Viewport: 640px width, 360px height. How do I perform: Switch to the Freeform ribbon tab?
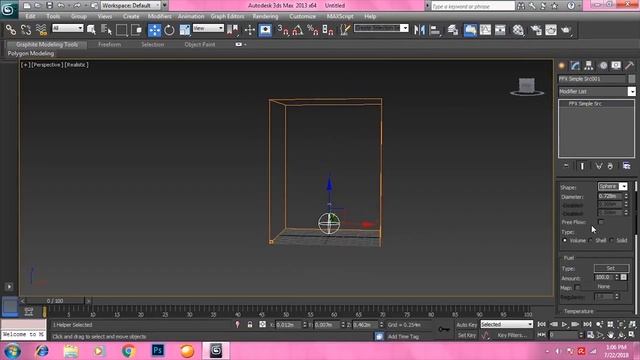(109, 44)
